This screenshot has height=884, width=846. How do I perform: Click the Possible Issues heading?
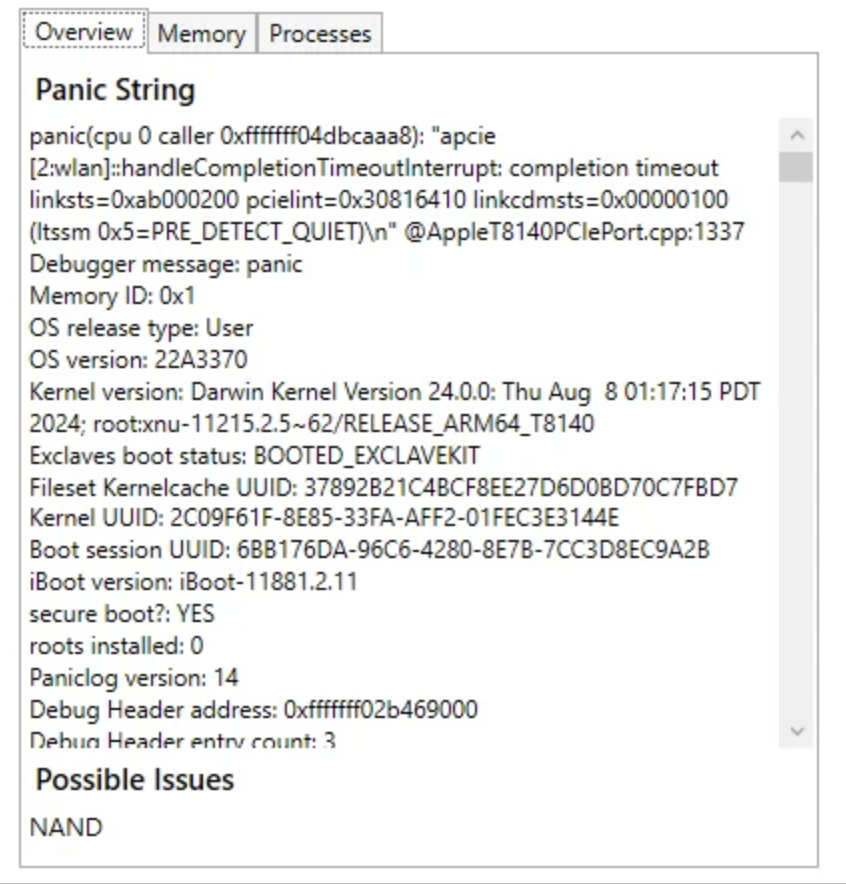[x=135, y=780]
